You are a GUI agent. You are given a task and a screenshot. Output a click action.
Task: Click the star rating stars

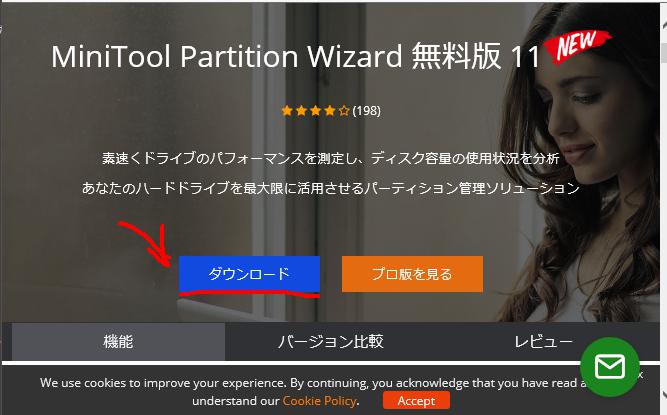(x=315, y=111)
